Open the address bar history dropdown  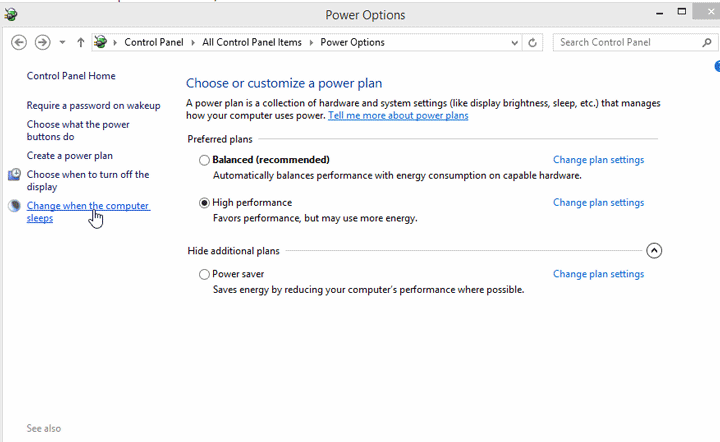pos(515,43)
